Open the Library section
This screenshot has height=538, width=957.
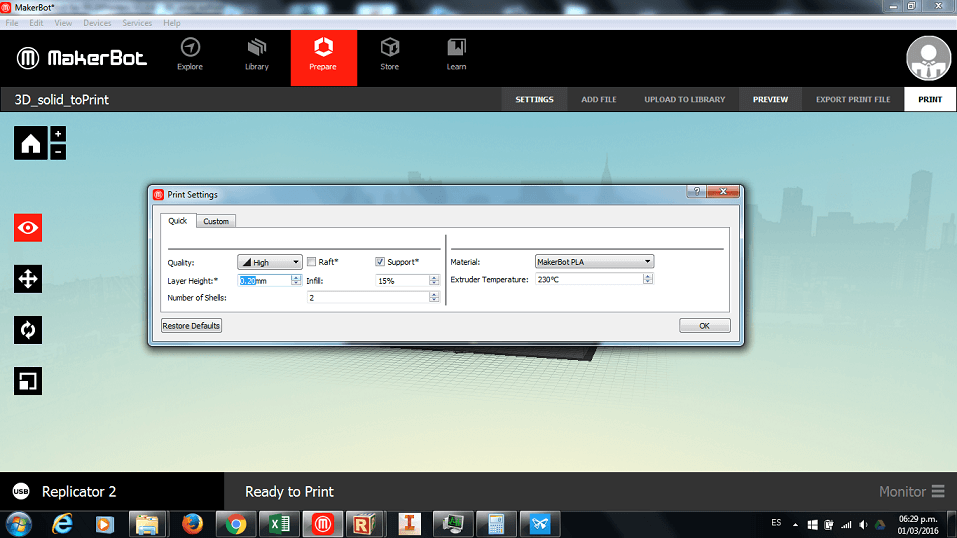coord(257,54)
